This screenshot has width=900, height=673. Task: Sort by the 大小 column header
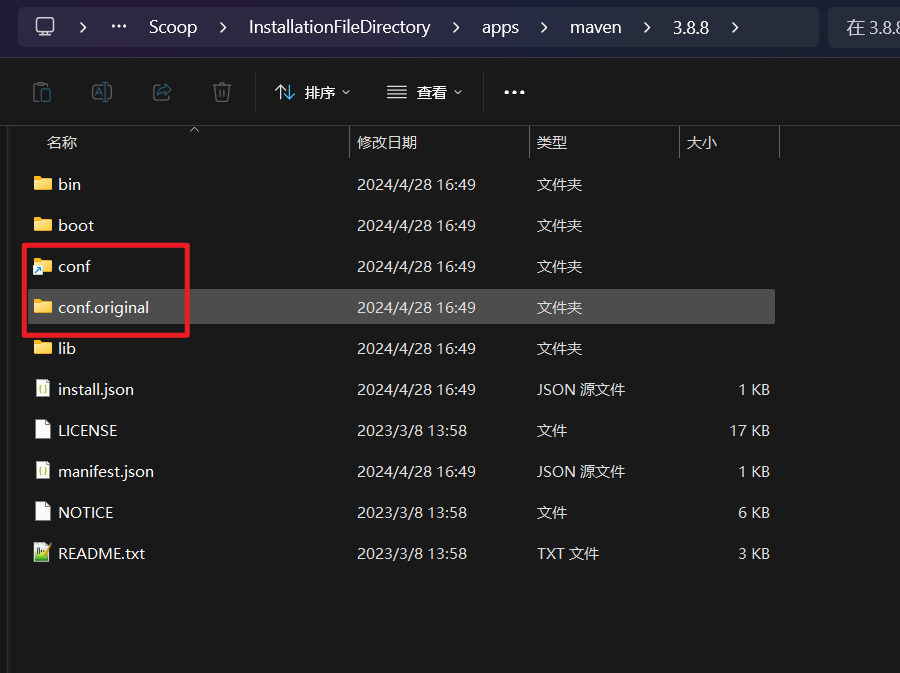[x=701, y=142]
